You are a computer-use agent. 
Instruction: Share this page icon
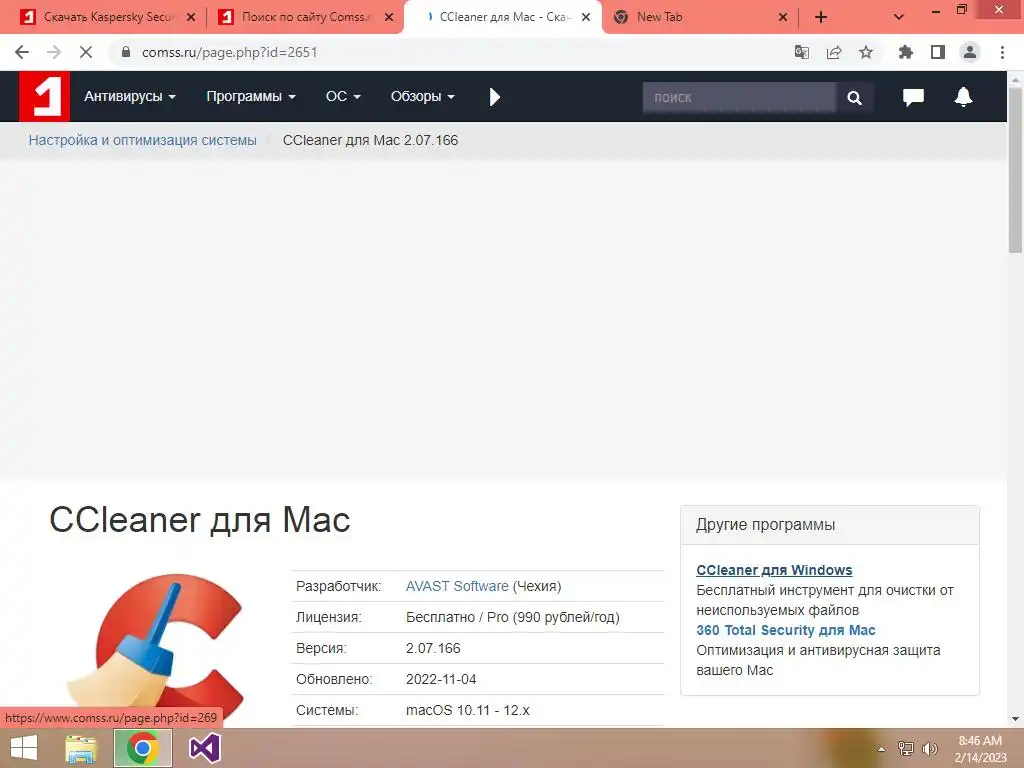(834, 52)
